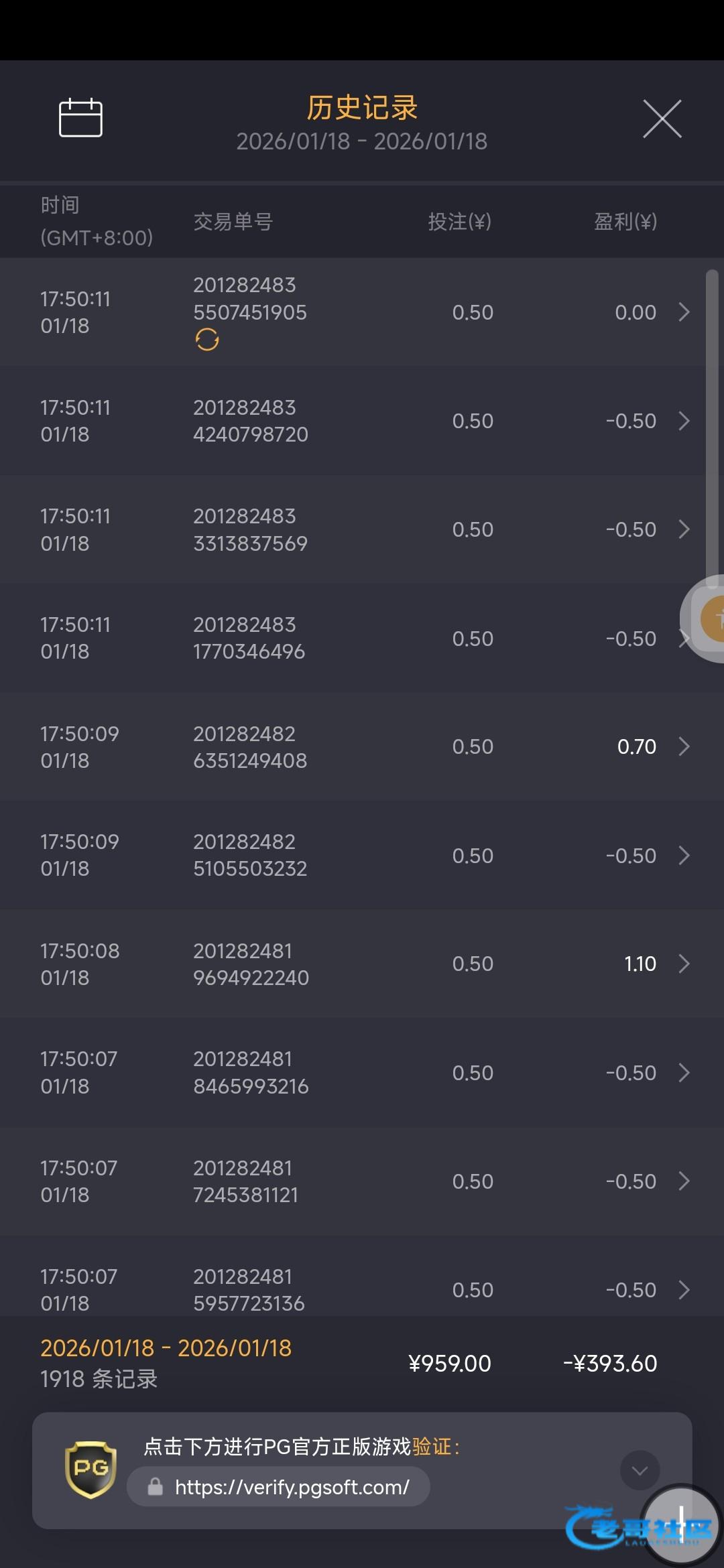The width and height of the screenshot is (724, 1568).
Task: Tap the orange refresh icon under transaction 5507451905
Action: (x=207, y=340)
